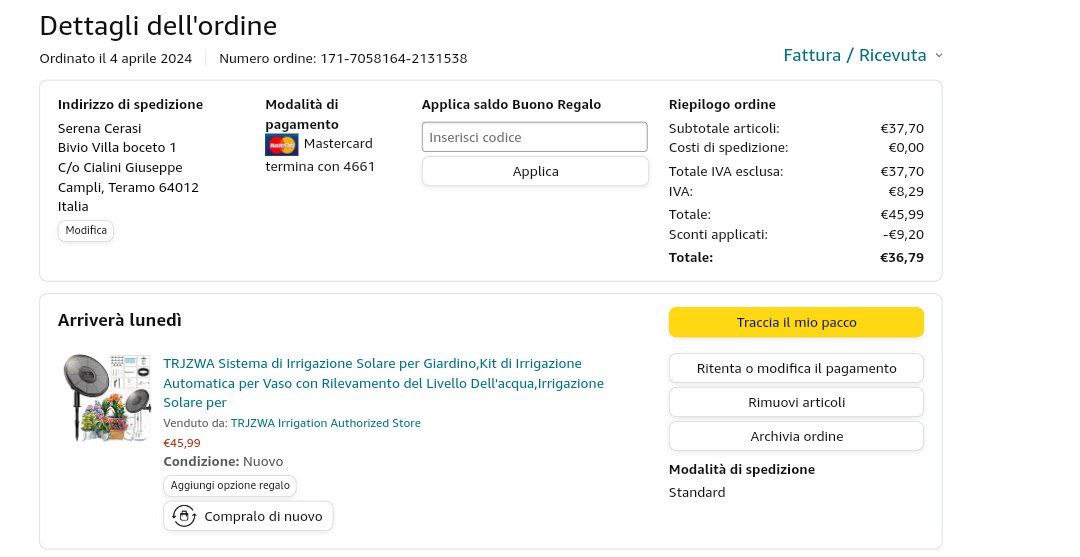Visit TRJZWA Irrigation Authorized Store seller page
The width and height of the screenshot is (1080, 557).
[325, 423]
